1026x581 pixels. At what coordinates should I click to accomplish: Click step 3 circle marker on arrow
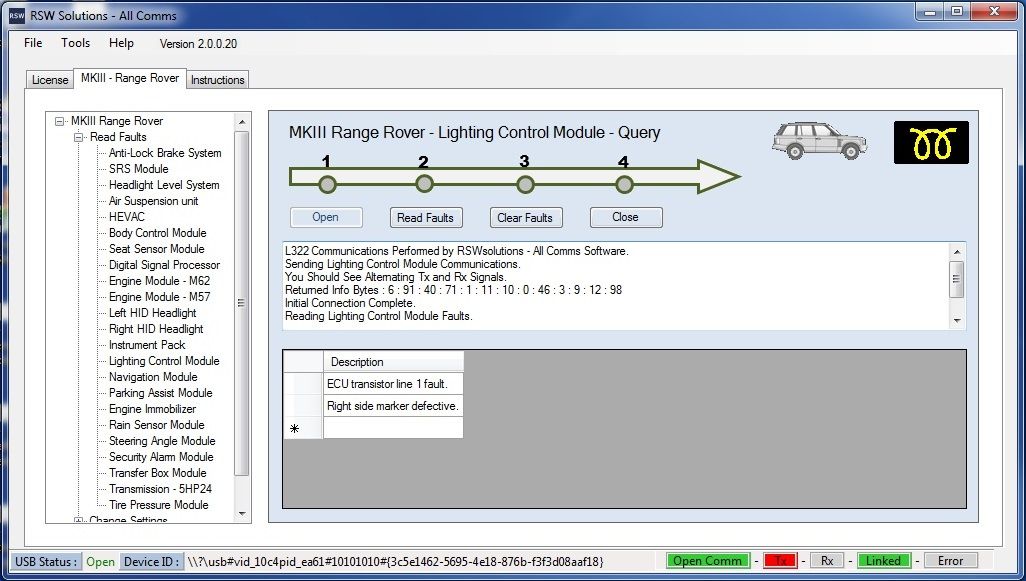tap(525, 185)
